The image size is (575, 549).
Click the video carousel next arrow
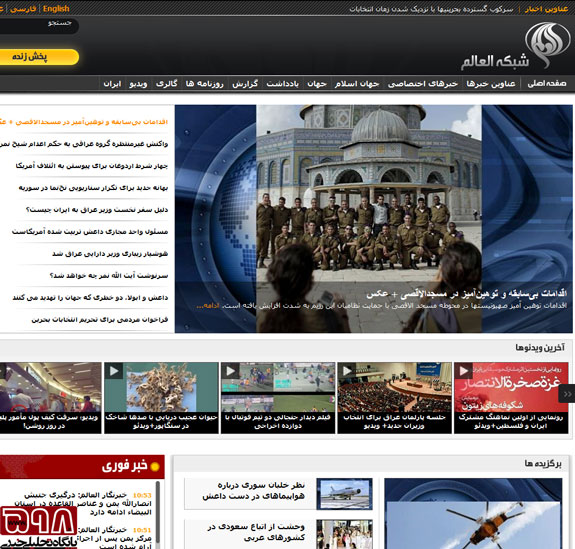(x=567, y=394)
